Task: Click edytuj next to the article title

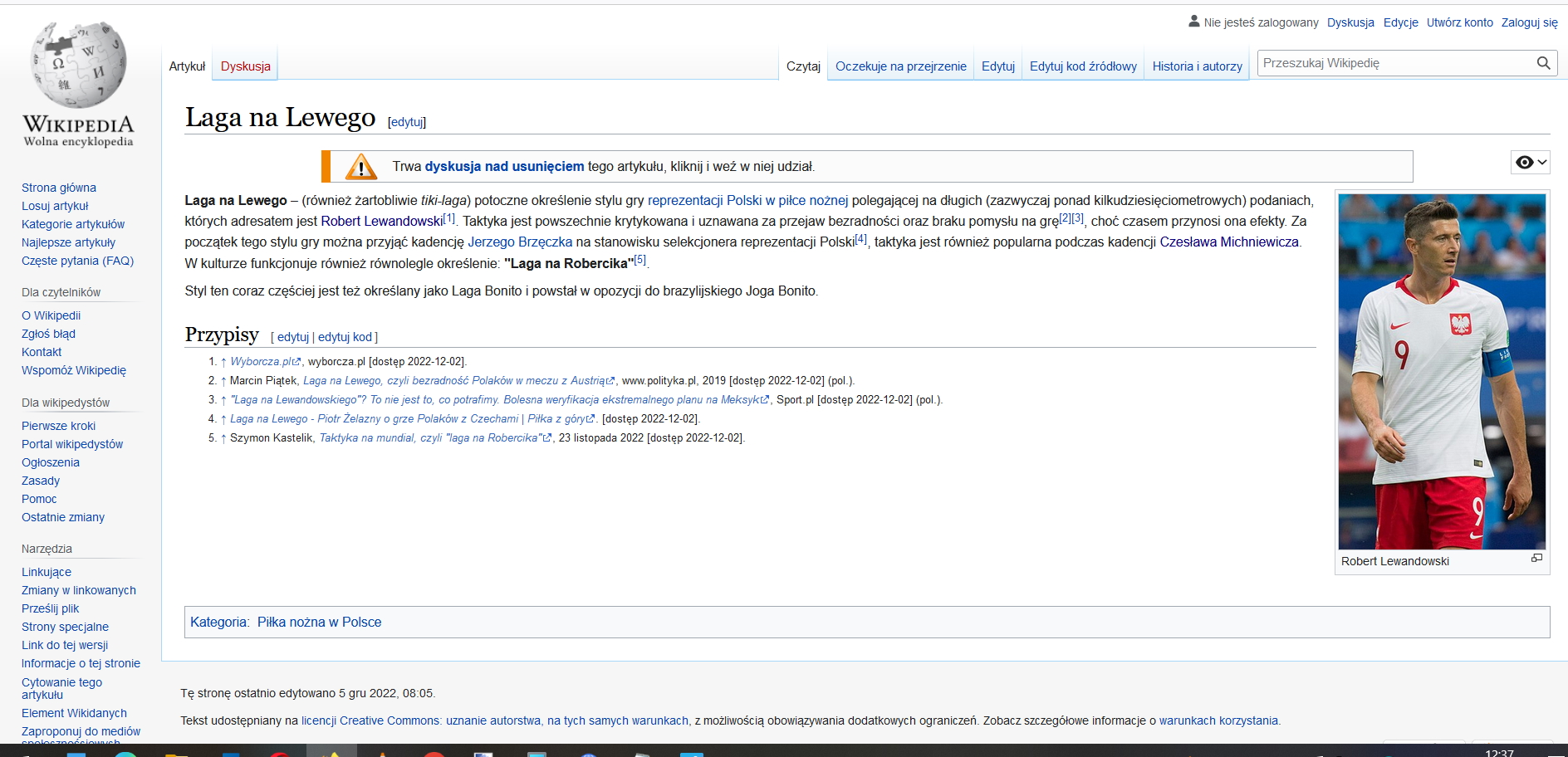Action: (407, 122)
